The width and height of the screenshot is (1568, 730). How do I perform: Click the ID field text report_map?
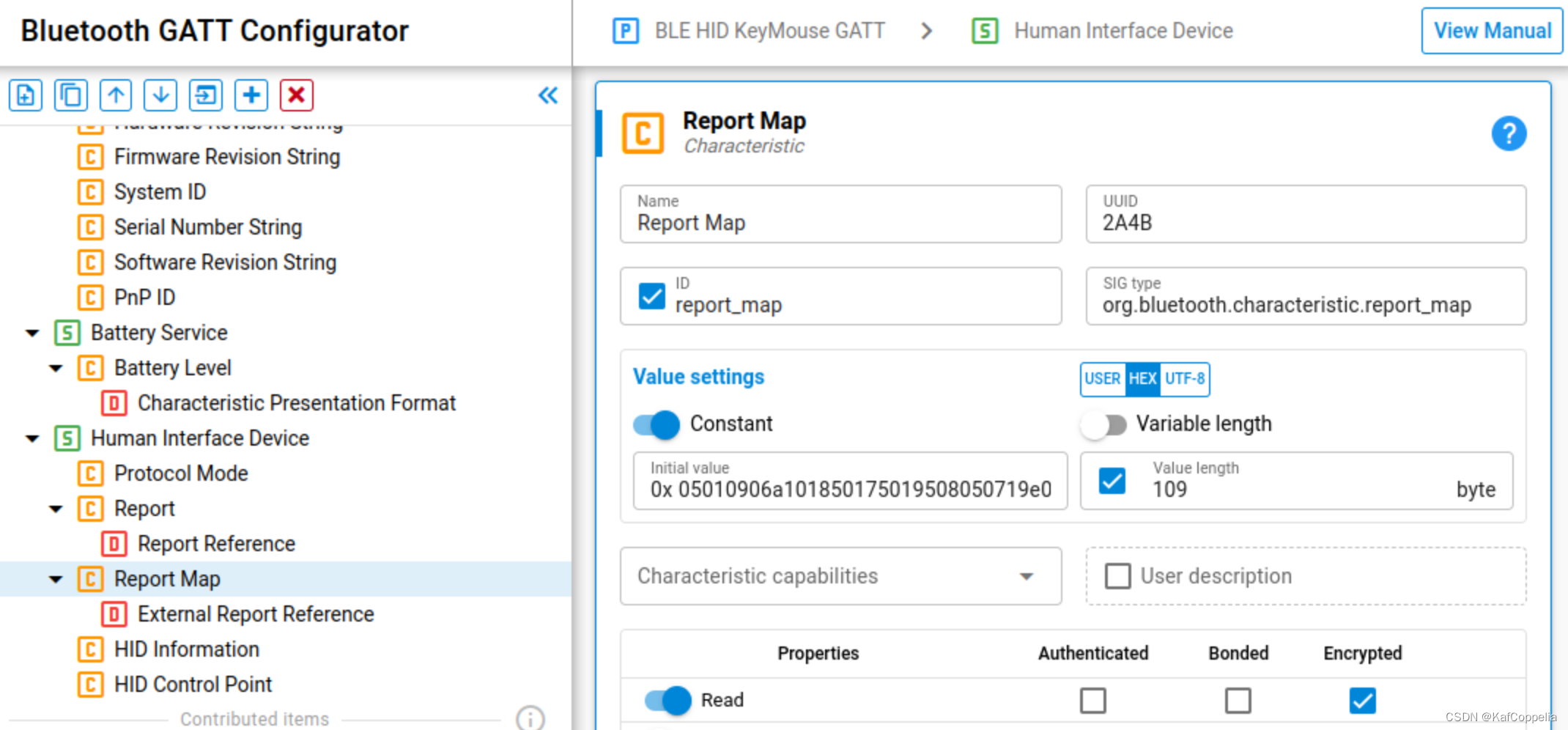click(x=728, y=305)
